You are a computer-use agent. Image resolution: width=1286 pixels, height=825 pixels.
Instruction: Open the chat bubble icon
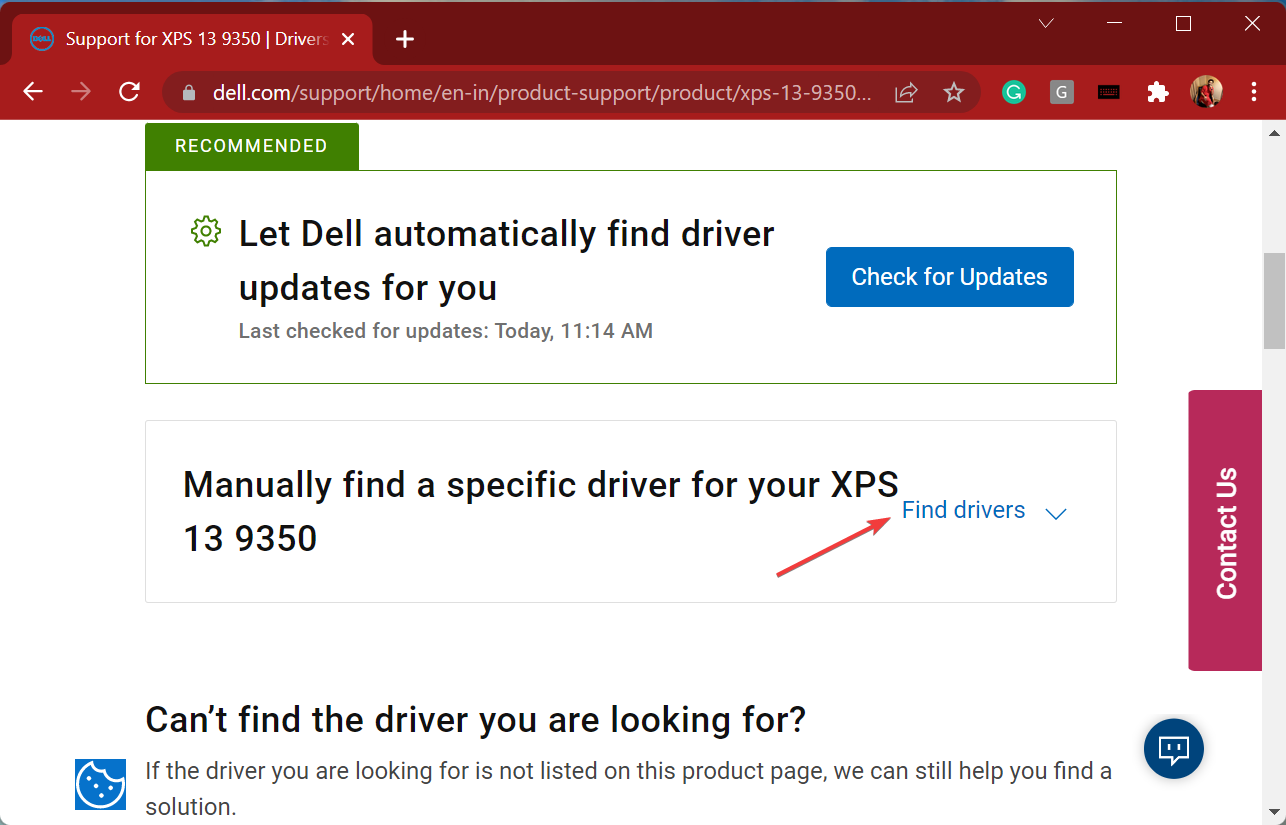[1174, 749]
